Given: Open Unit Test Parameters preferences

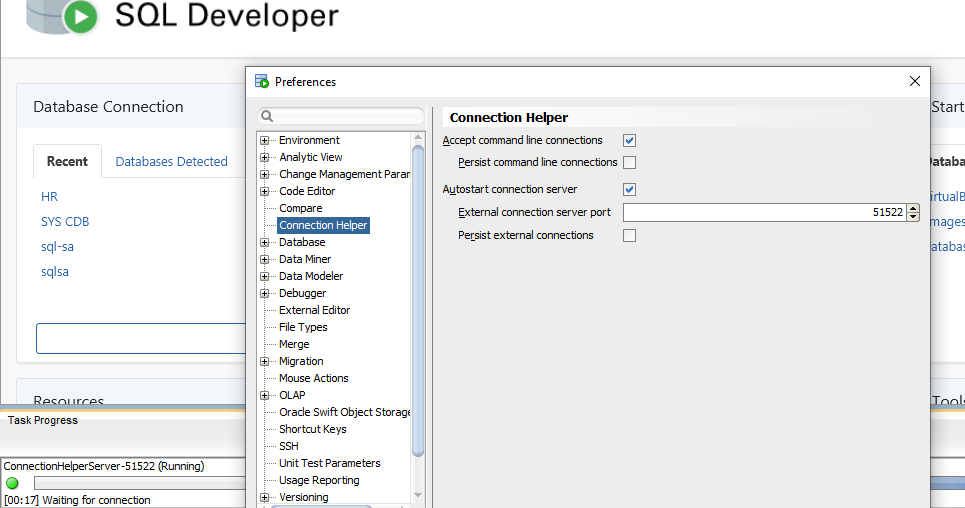Looking at the screenshot, I should click(x=329, y=463).
